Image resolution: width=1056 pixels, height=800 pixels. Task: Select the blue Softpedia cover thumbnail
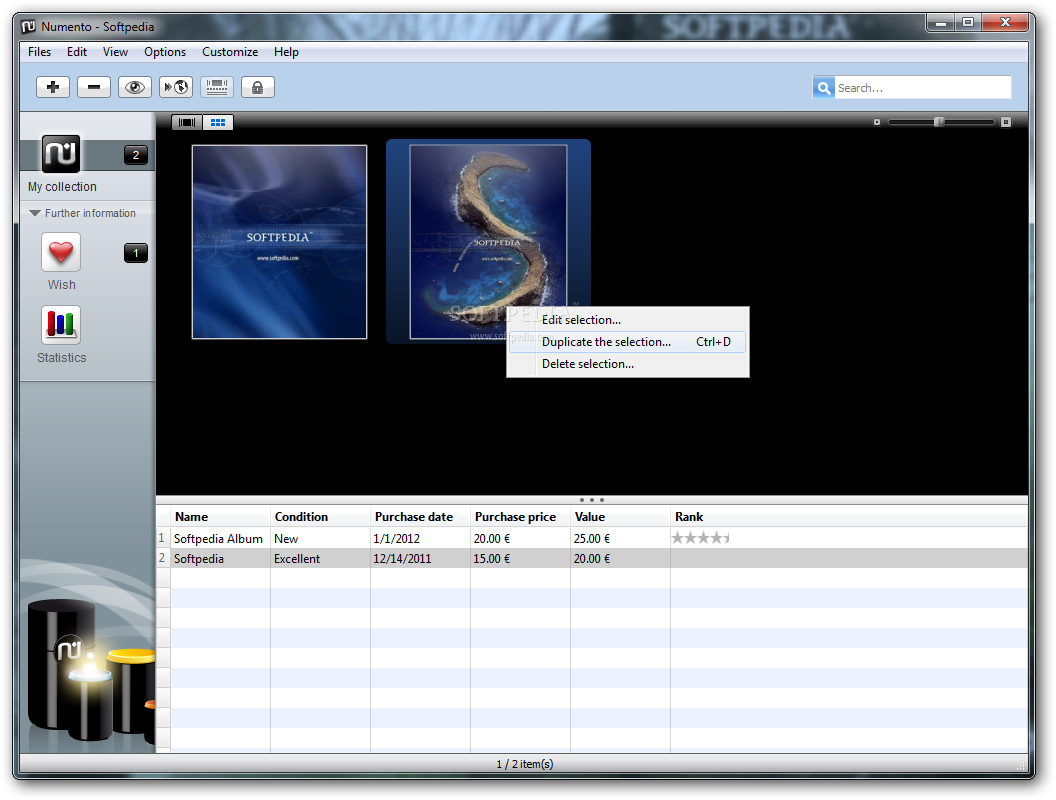point(279,242)
